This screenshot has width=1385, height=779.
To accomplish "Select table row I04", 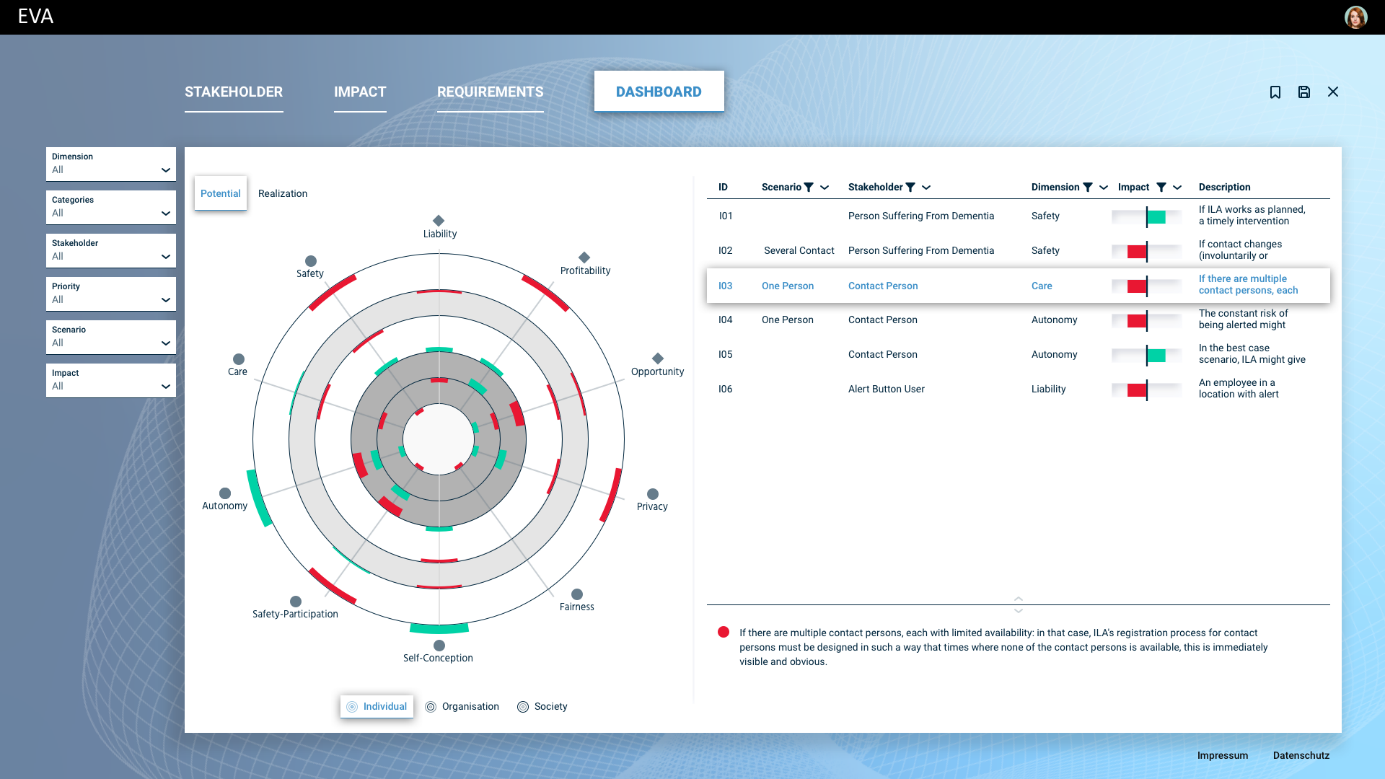I will pos(1018,320).
